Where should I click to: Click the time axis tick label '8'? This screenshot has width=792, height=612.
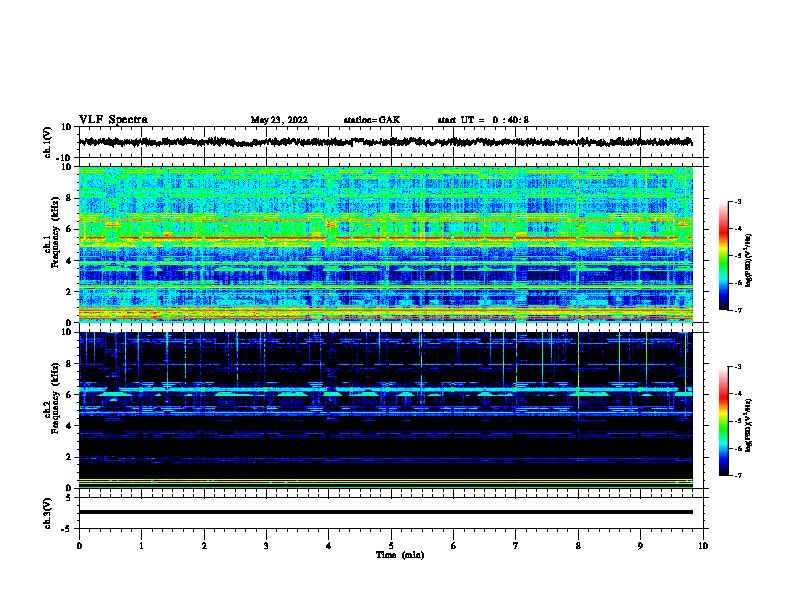(x=578, y=546)
